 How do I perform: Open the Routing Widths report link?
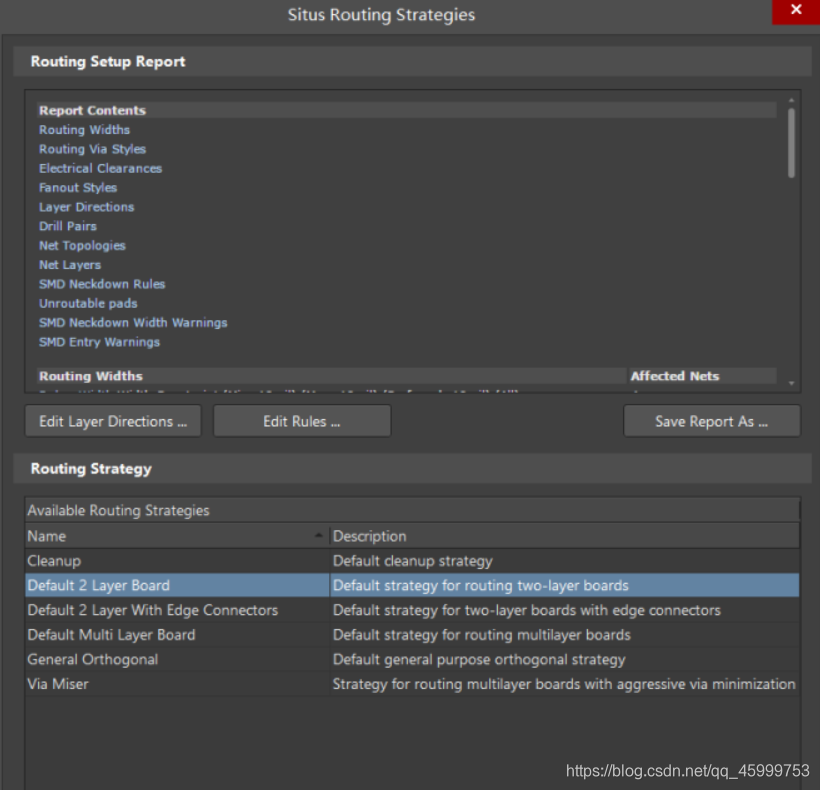[x=84, y=130]
